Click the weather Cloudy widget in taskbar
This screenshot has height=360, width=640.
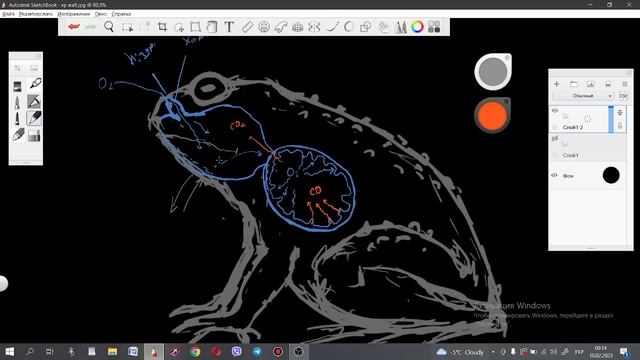[x=460, y=352]
